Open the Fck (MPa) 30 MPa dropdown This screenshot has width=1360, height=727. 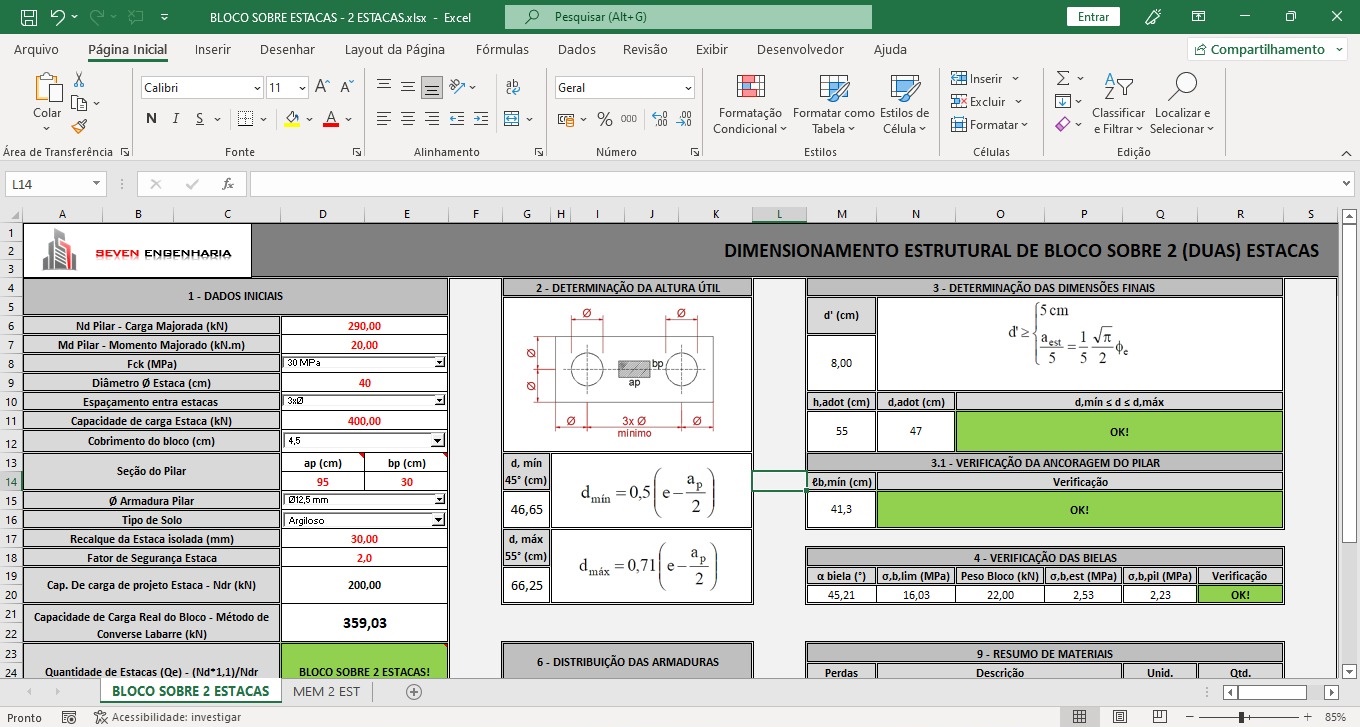click(439, 363)
